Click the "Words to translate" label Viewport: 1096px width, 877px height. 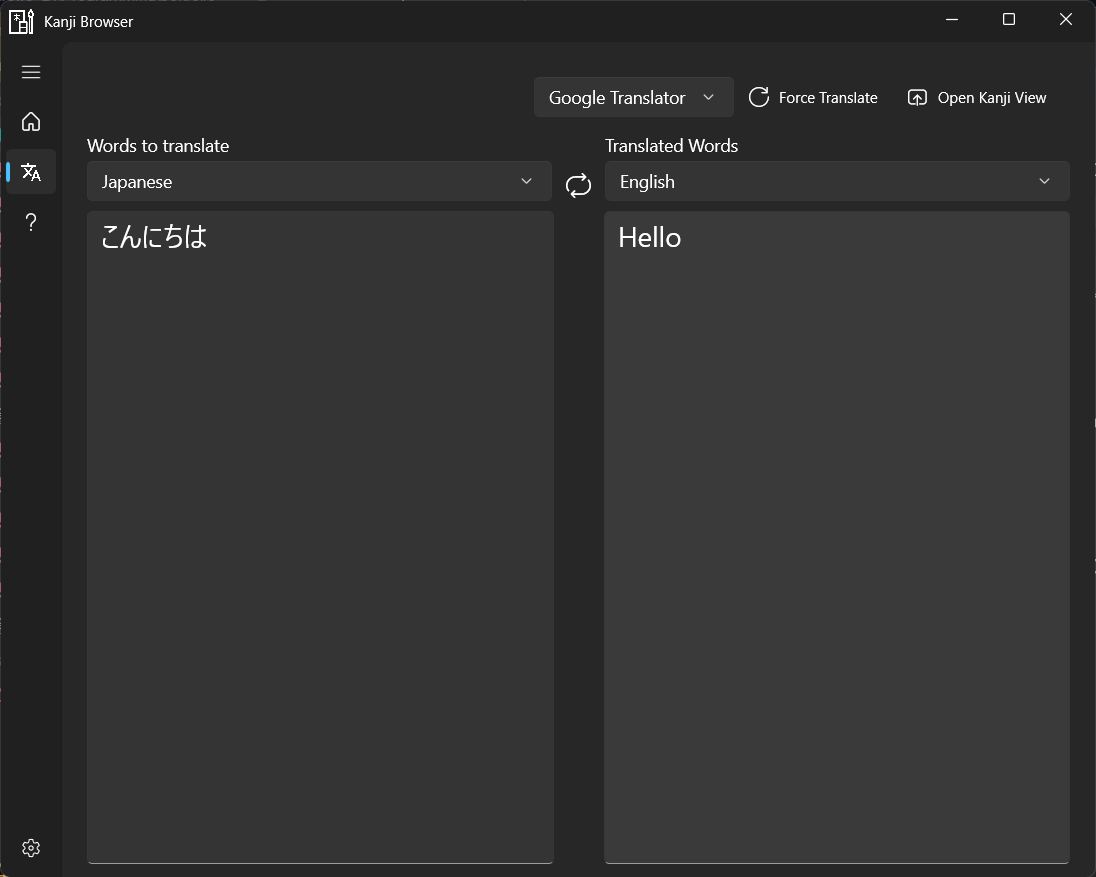158,146
